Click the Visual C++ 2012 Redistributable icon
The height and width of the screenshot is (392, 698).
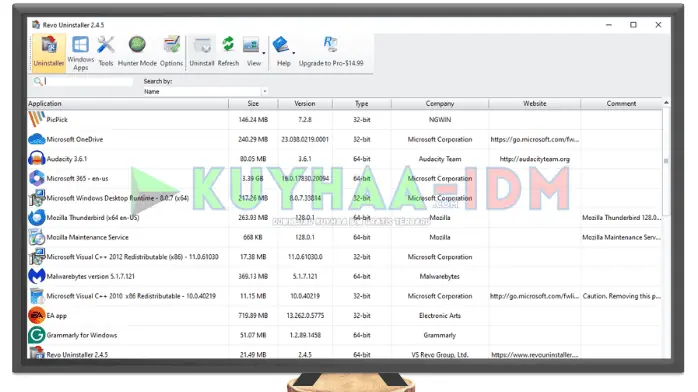click(37, 257)
